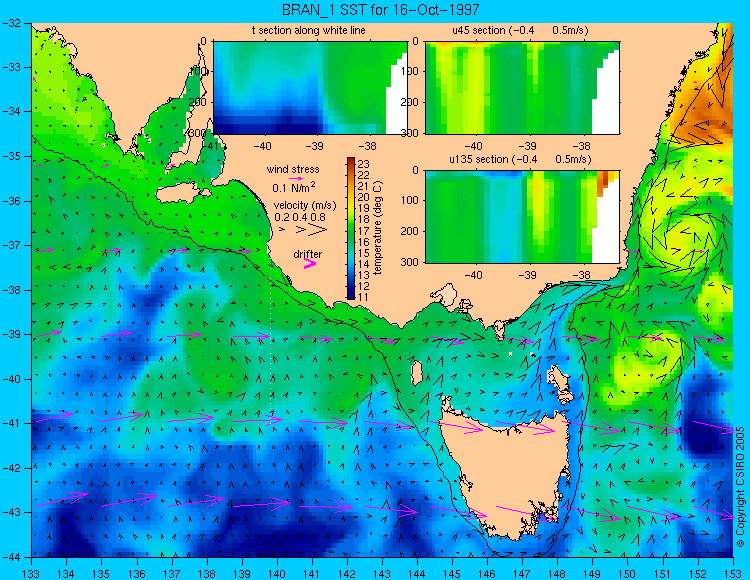Click the 'temperature (deg C)' colorbar label
Image resolution: width=750 pixels, height=580 pixels.
[x=378, y=228]
